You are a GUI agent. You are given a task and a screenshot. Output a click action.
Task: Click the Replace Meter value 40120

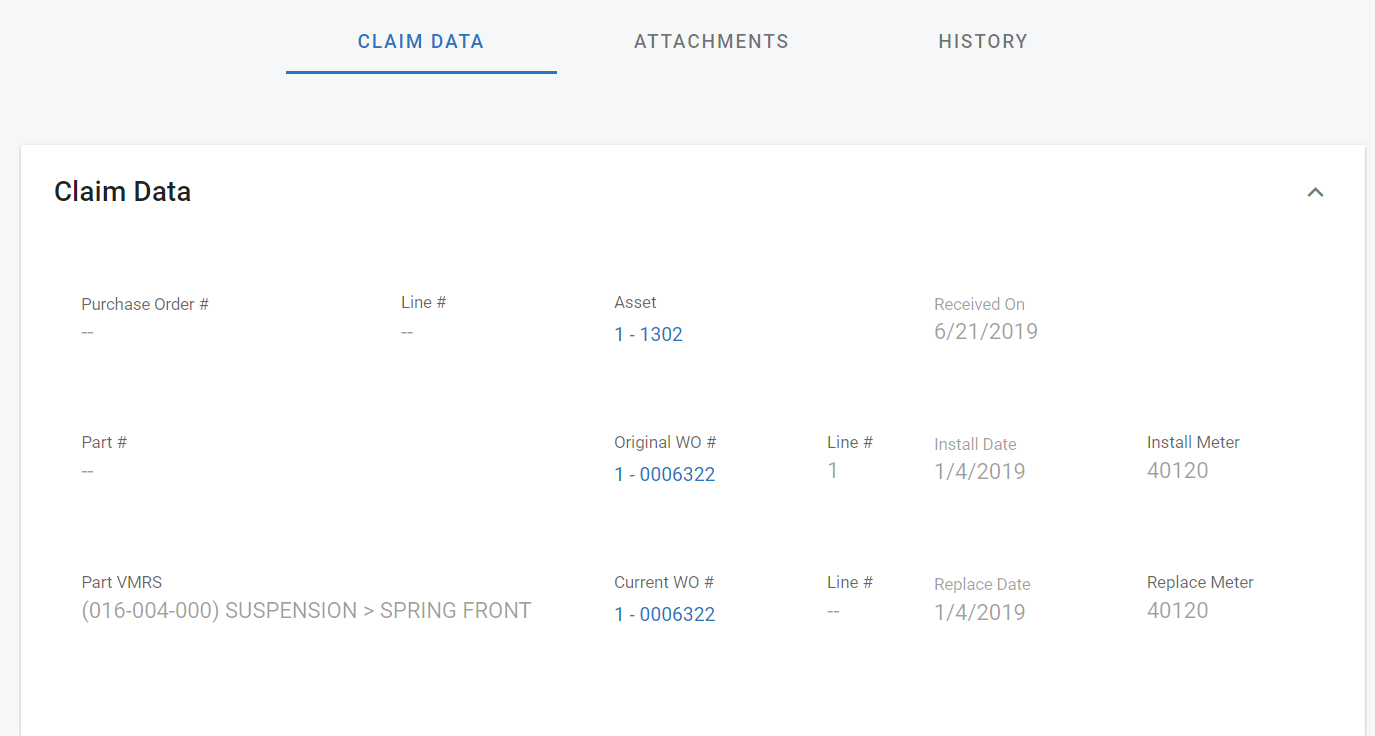[x=1177, y=610]
